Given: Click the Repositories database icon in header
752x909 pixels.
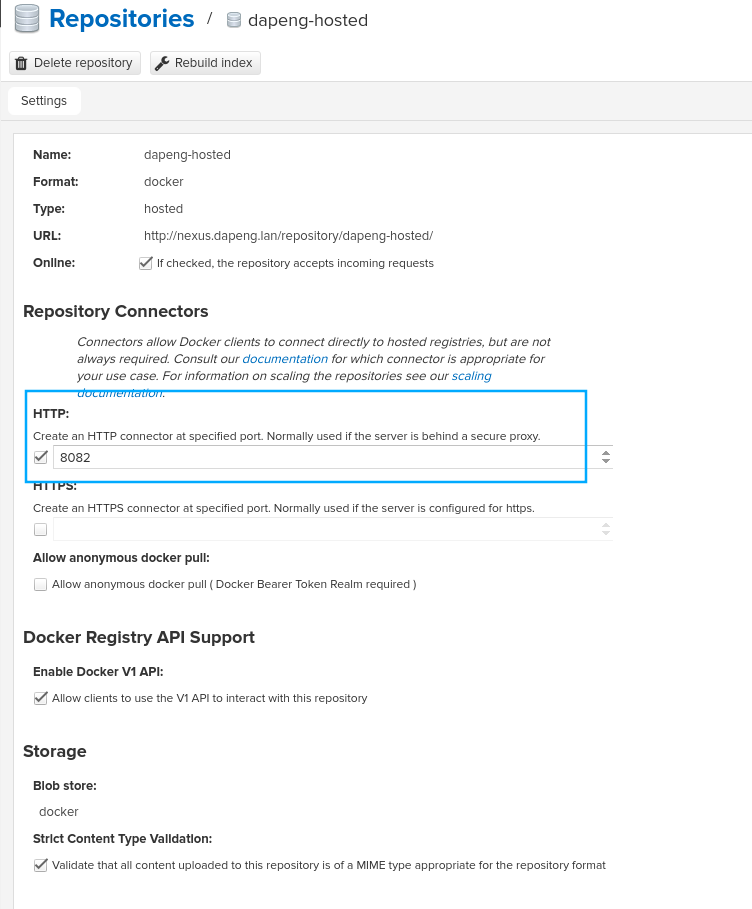Looking at the screenshot, I should pyautogui.click(x=26, y=19).
